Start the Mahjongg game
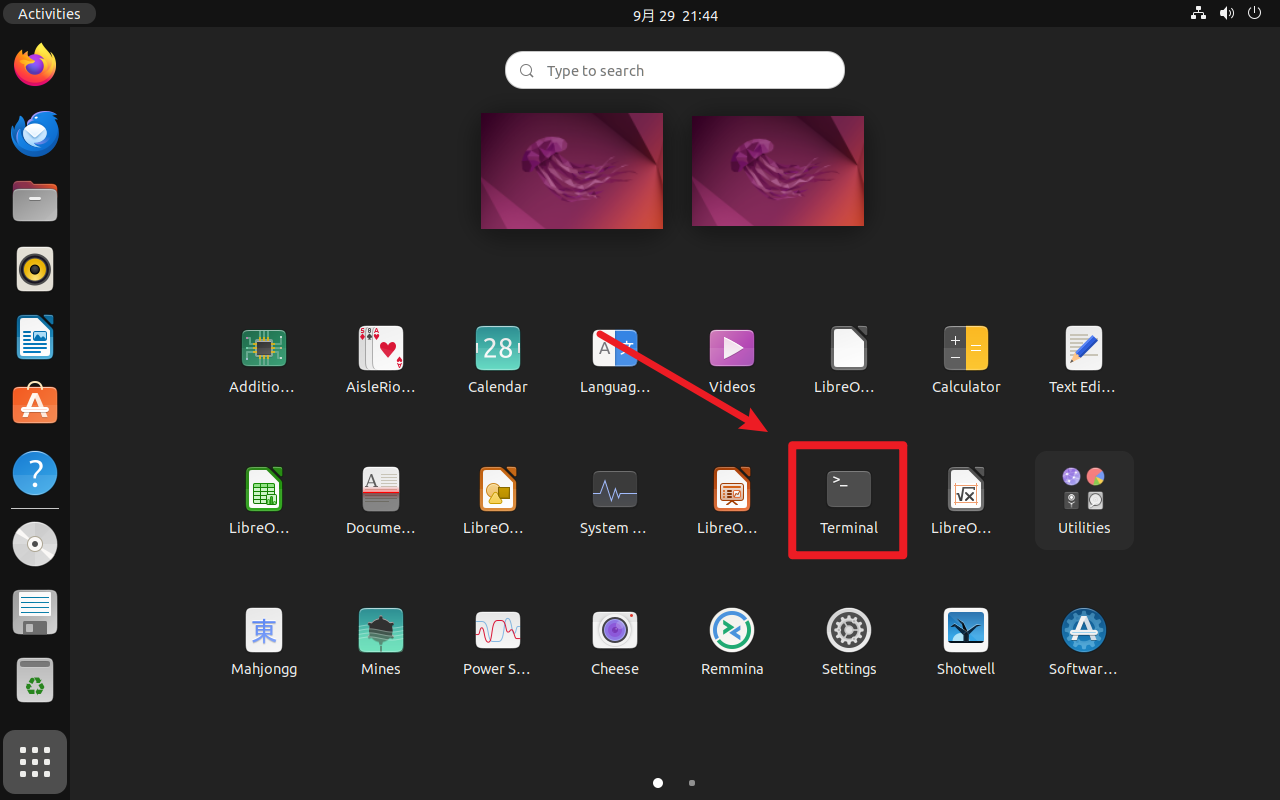 (x=264, y=630)
